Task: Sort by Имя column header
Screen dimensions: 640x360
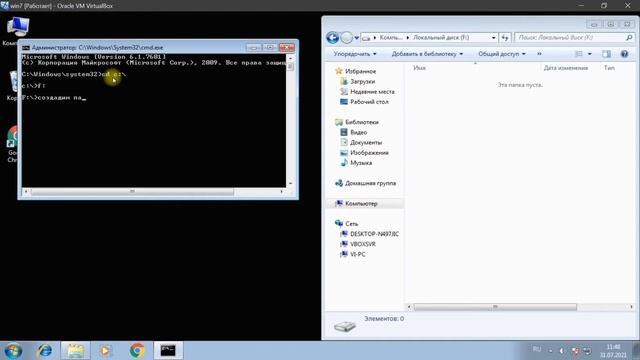Action: click(x=419, y=68)
